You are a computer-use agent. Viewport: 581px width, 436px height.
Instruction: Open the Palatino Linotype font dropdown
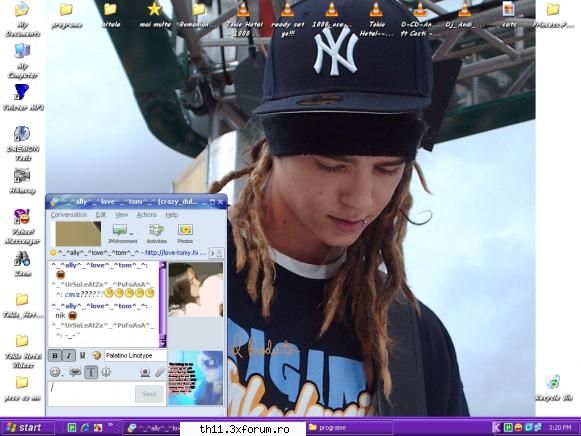(x=136, y=355)
